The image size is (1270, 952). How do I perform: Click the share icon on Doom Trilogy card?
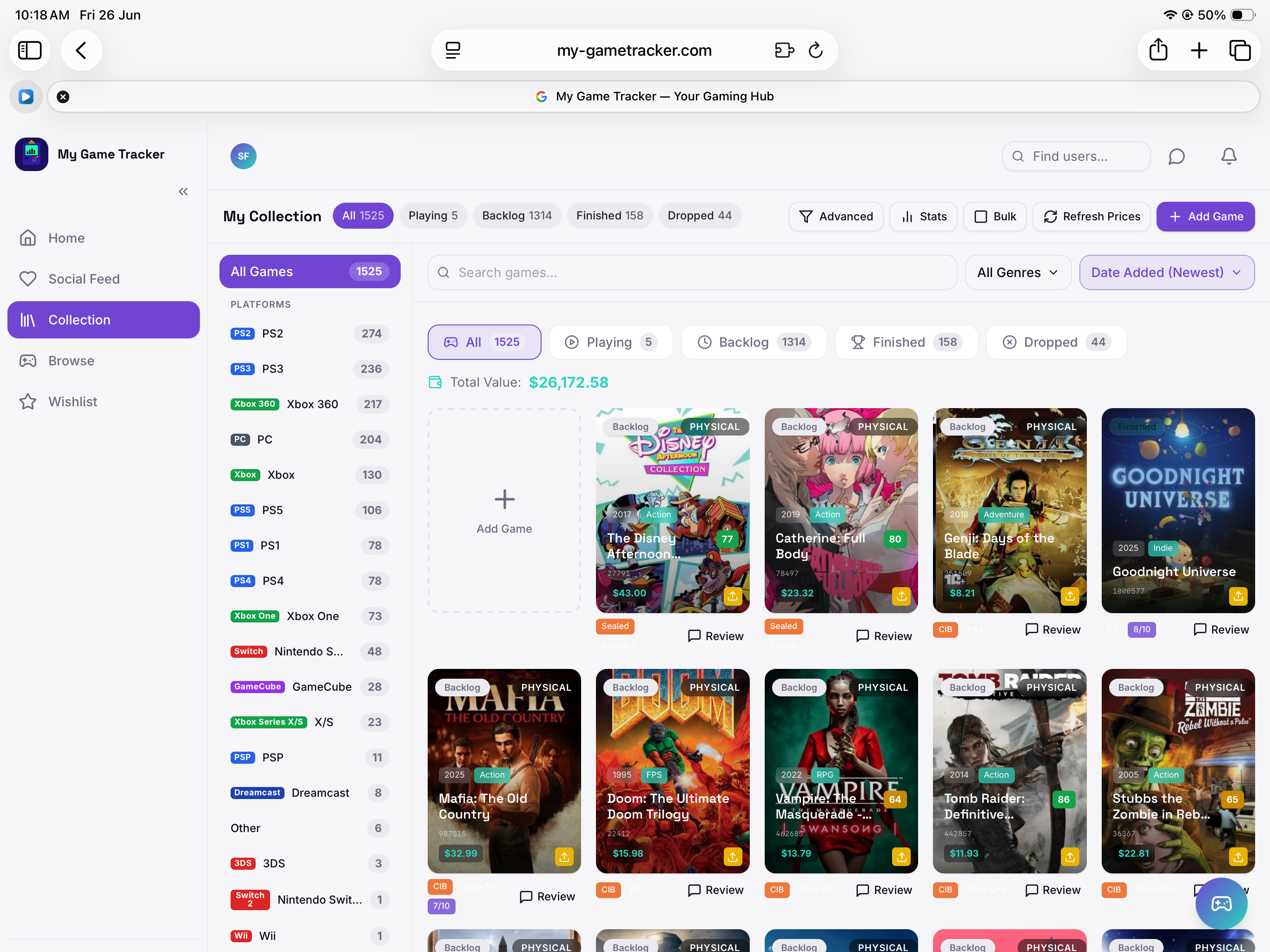tap(733, 857)
